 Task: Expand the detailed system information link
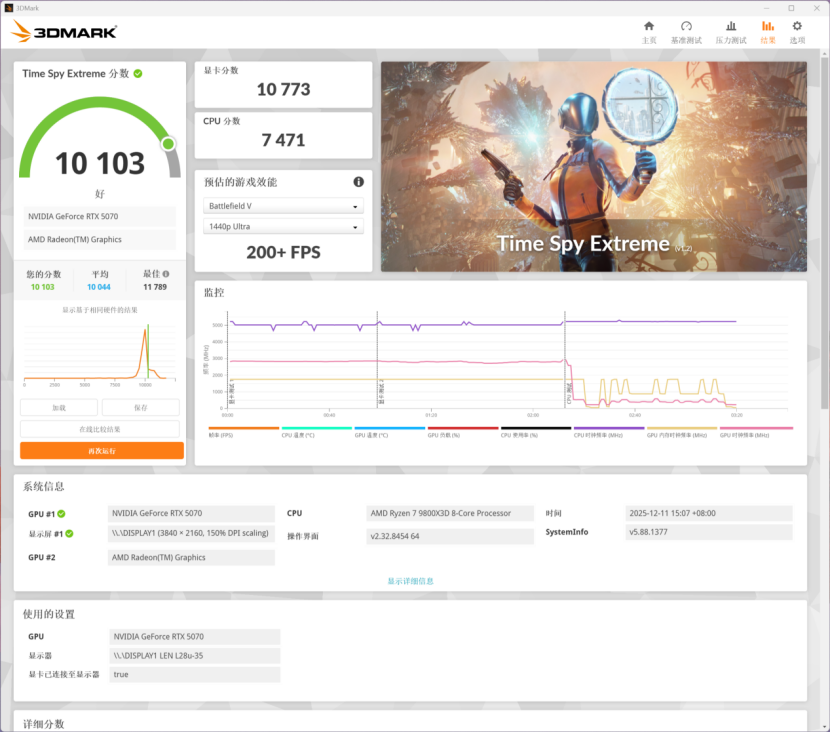pyautogui.click(x=410, y=581)
